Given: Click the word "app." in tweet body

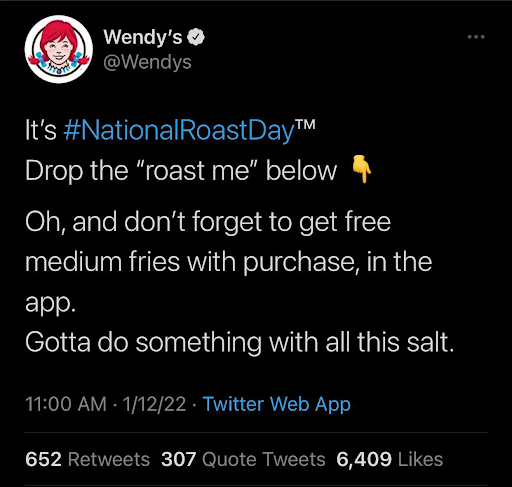Looking at the screenshot, I should coord(50,302).
